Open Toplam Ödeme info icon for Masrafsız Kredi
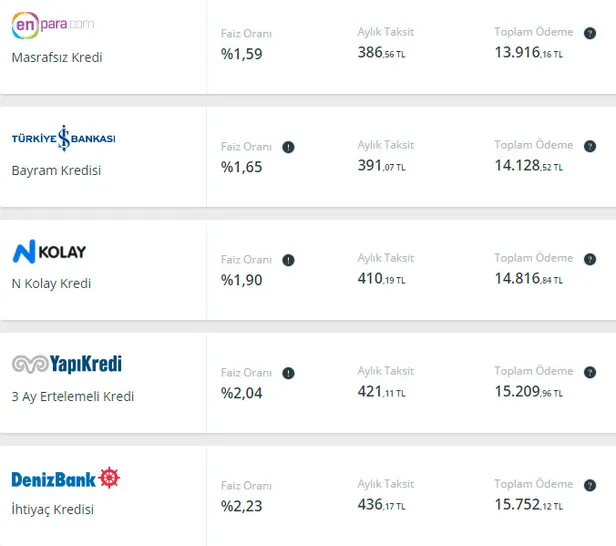 tap(590, 32)
